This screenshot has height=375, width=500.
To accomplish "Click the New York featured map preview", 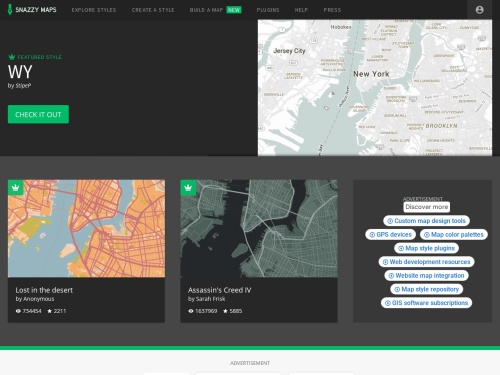I will (x=375, y=88).
